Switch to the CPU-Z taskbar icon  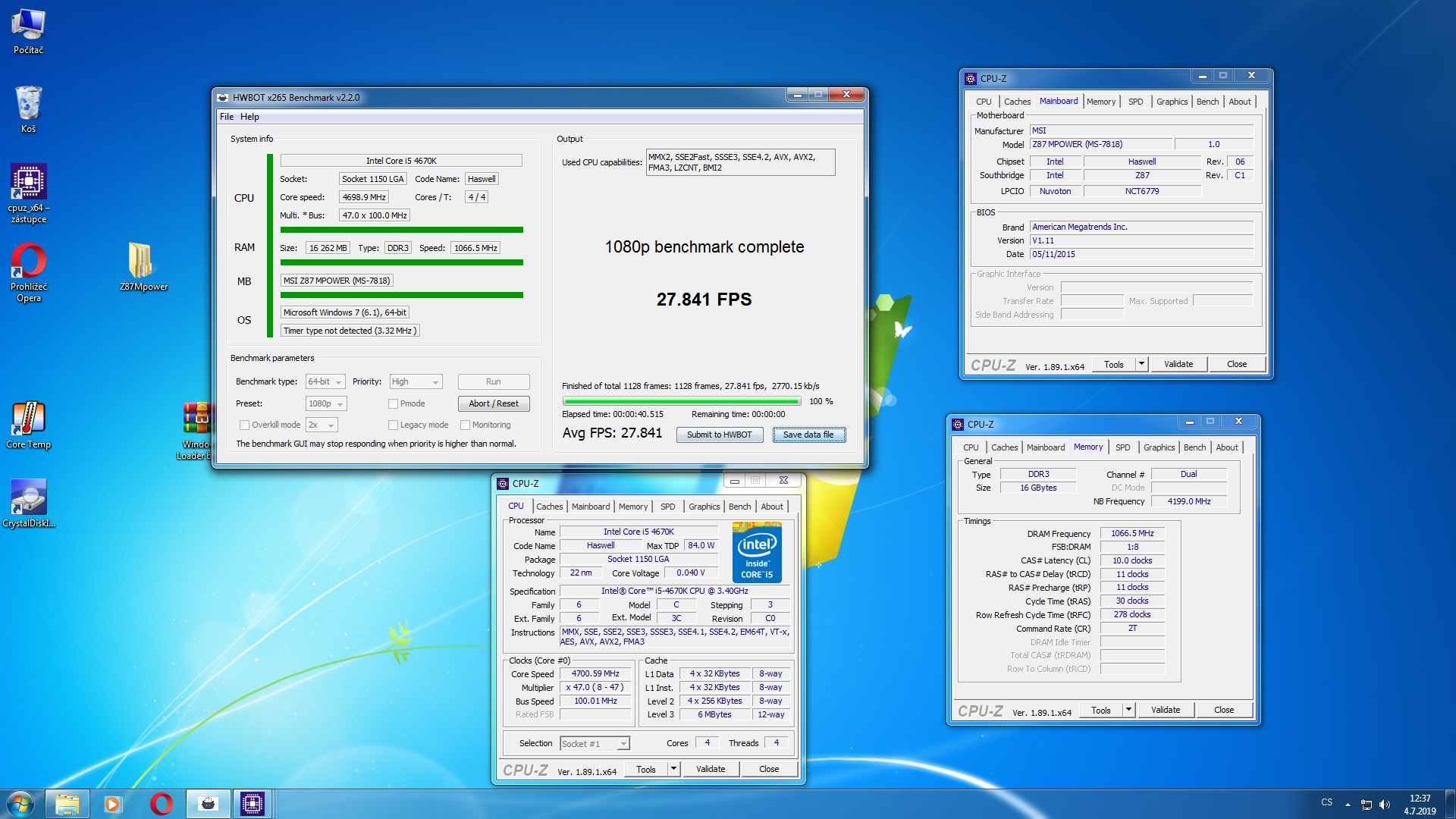(252, 804)
